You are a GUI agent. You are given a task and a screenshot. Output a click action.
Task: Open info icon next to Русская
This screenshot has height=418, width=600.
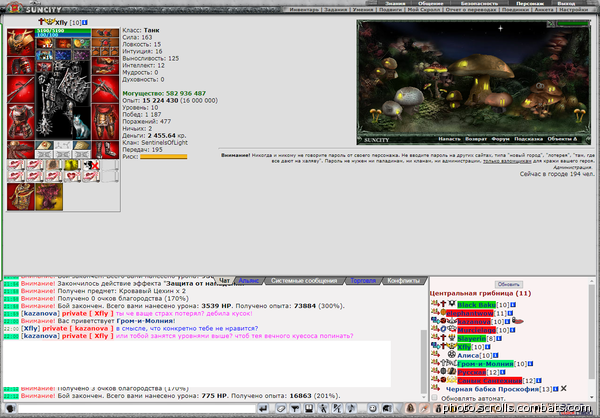[502, 372]
